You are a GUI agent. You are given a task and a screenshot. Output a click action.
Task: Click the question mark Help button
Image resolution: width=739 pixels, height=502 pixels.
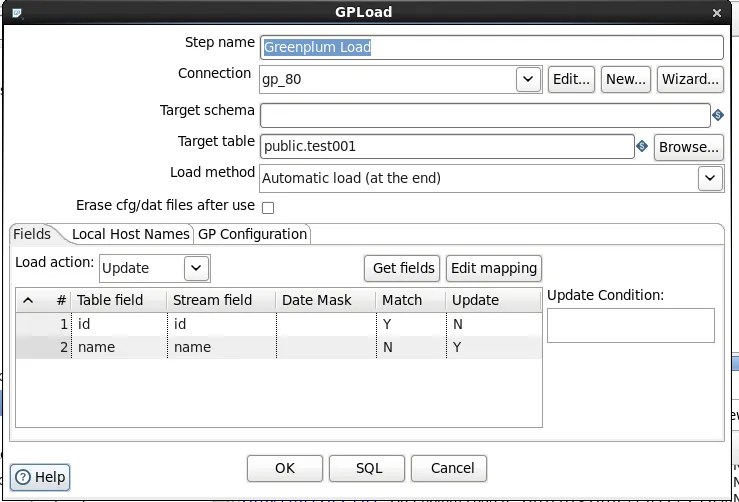pos(40,477)
